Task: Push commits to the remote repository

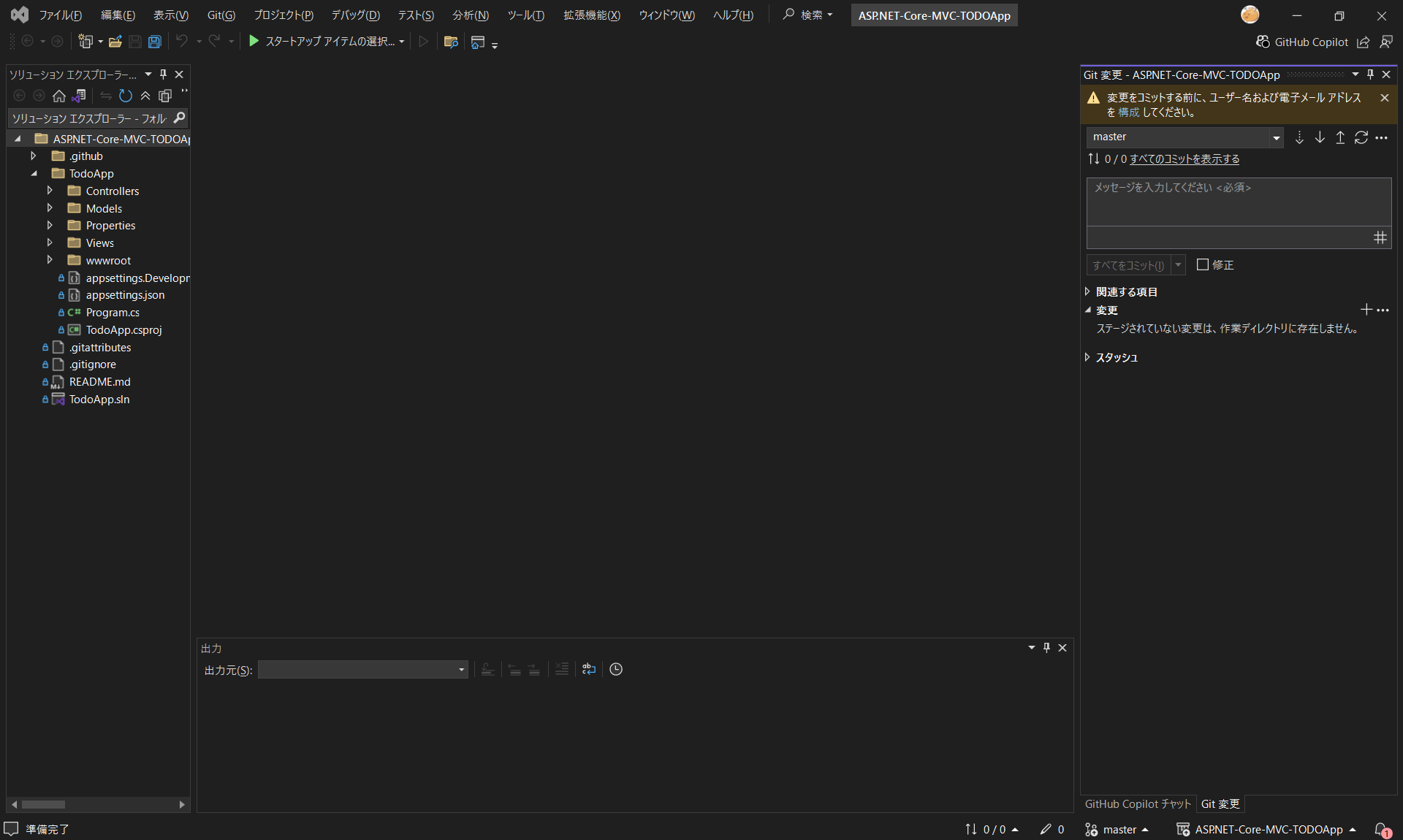Action: click(1339, 137)
